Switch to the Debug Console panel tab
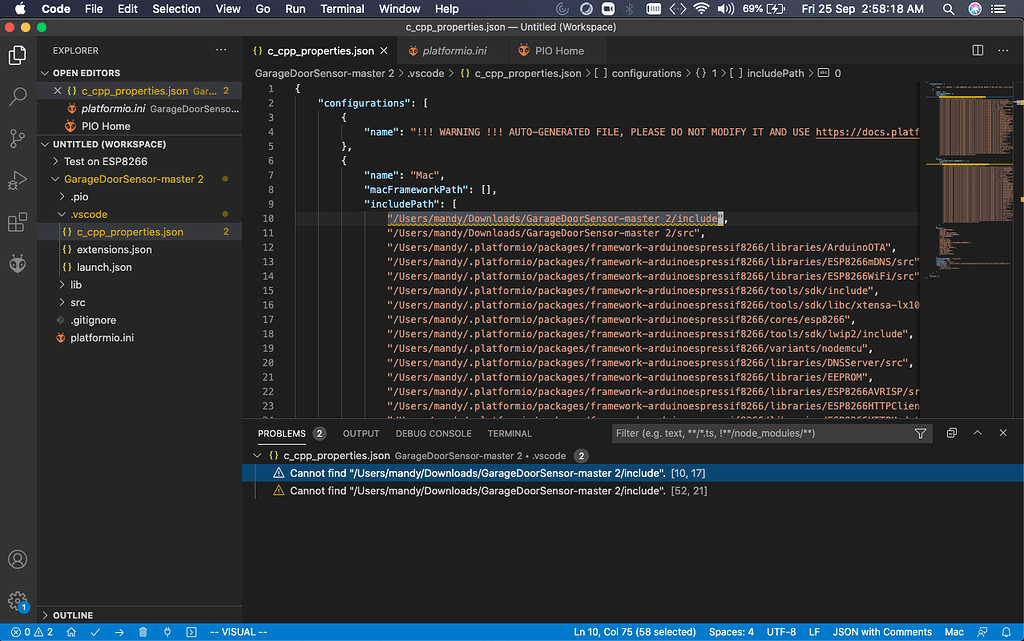Image resolution: width=1024 pixels, height=641 pixels. [x=434, y=433]
